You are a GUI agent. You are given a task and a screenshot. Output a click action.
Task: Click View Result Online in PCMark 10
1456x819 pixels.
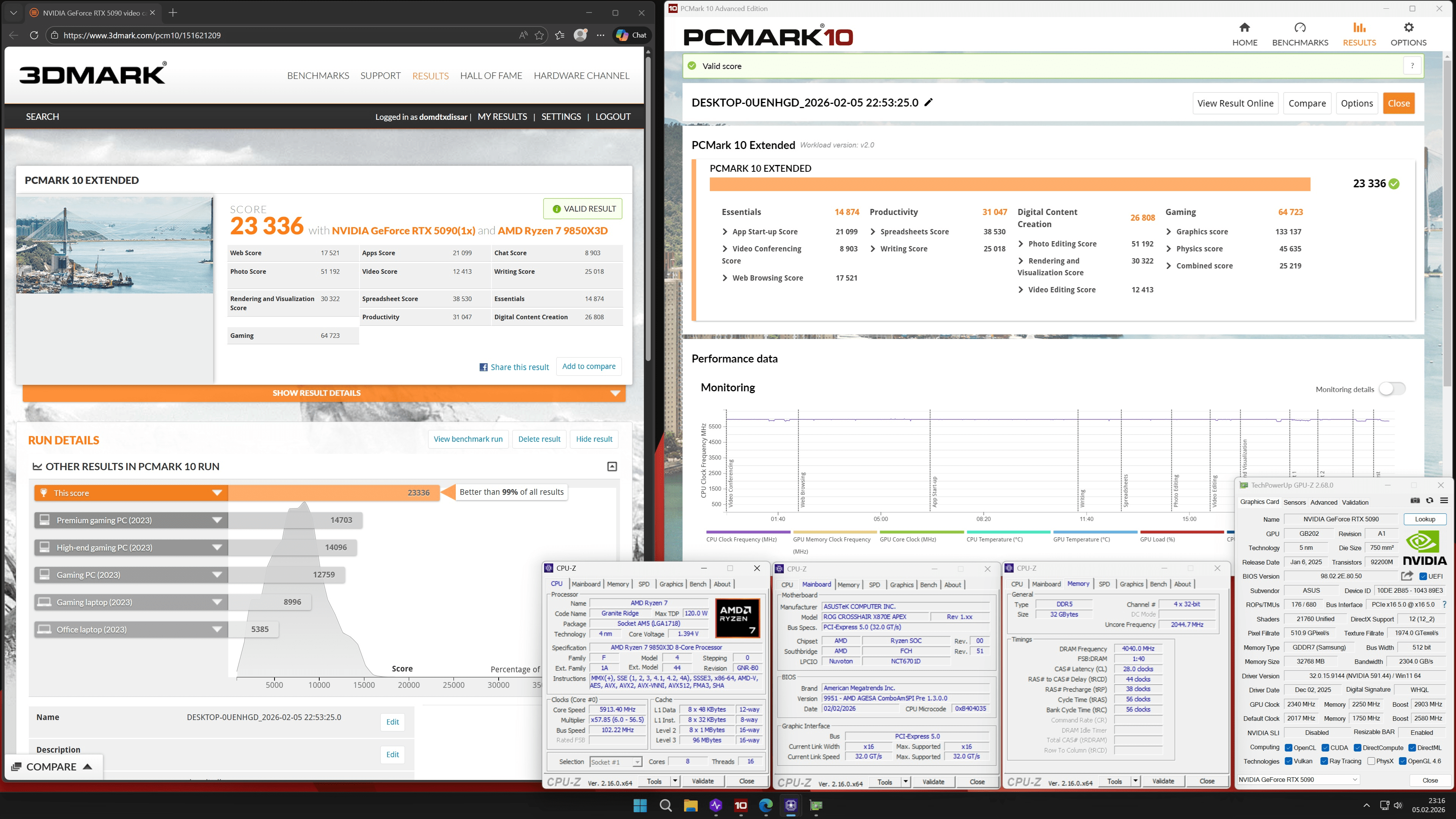1235,103
